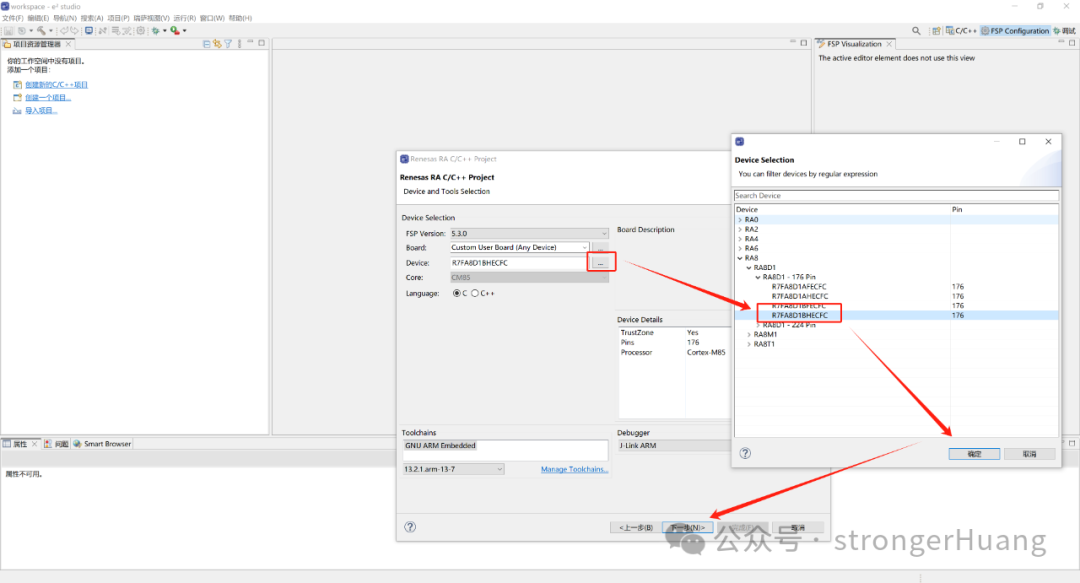The width and height of the screenshot is (1080, 583).
Task: Click the toolbar search magnifier icon
Action: [x=917, y=31]
